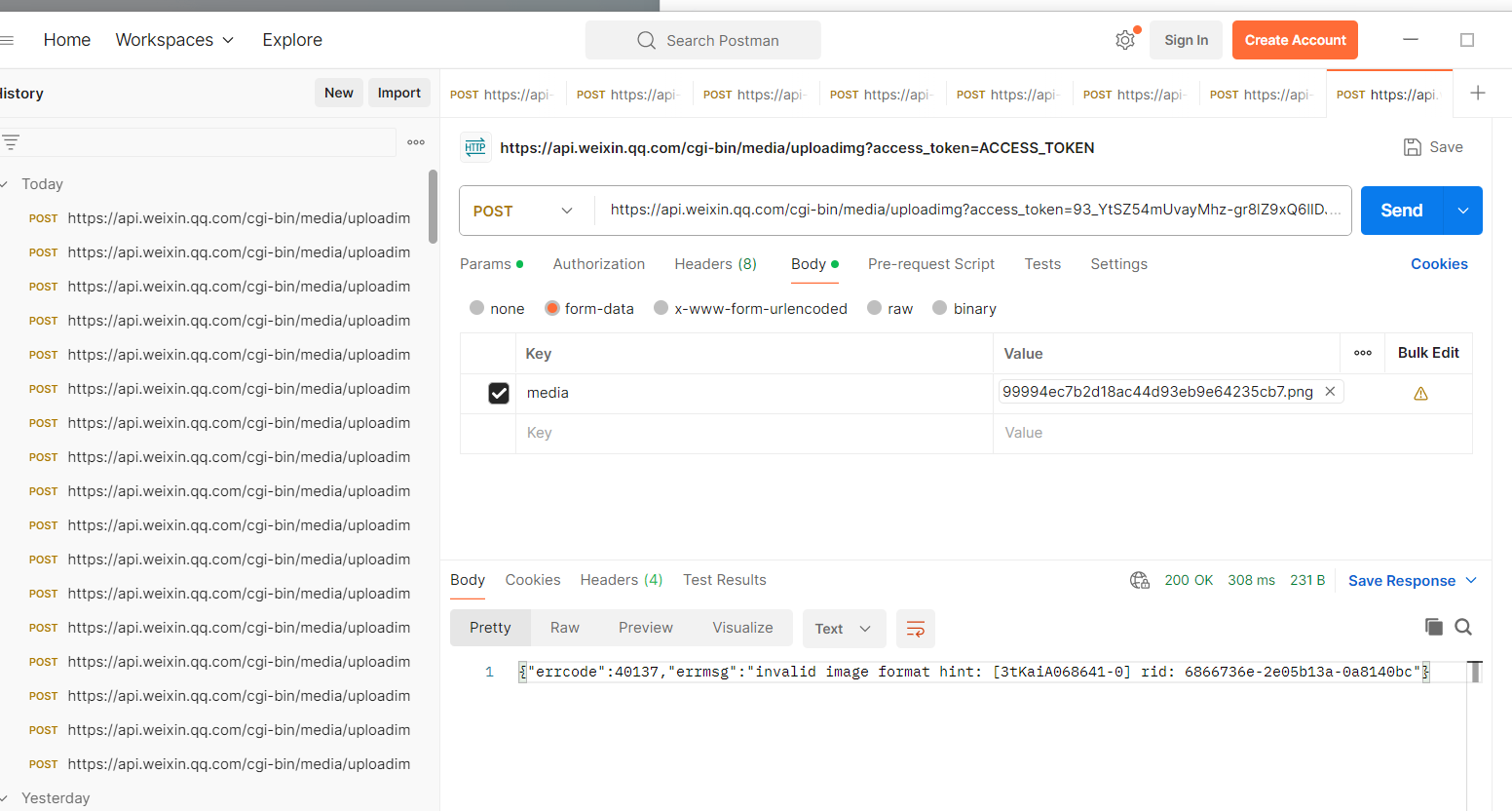The height and width of the screenshot is (811, 1512).
Task: Open the response Cookies tab
Action: [533, 580]
